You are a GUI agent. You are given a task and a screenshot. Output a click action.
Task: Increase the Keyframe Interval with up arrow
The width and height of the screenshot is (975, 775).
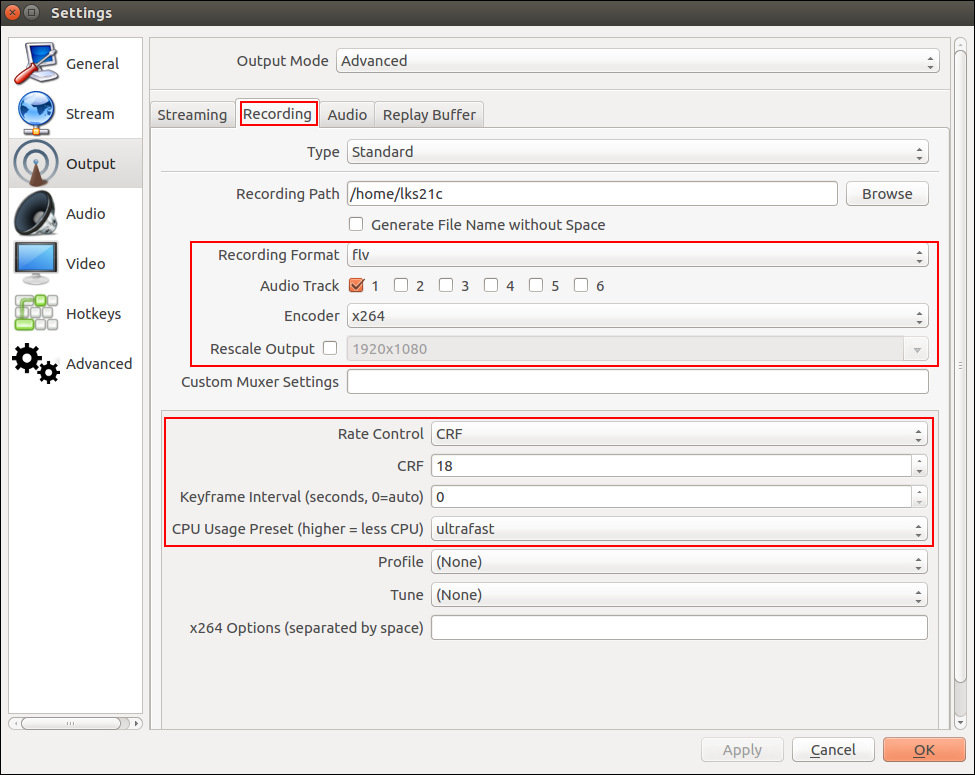point(920,492)
